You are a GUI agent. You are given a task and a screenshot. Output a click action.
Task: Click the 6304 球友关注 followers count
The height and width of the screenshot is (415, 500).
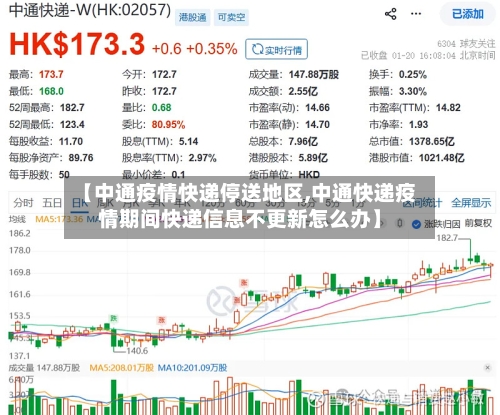(466, 44)
